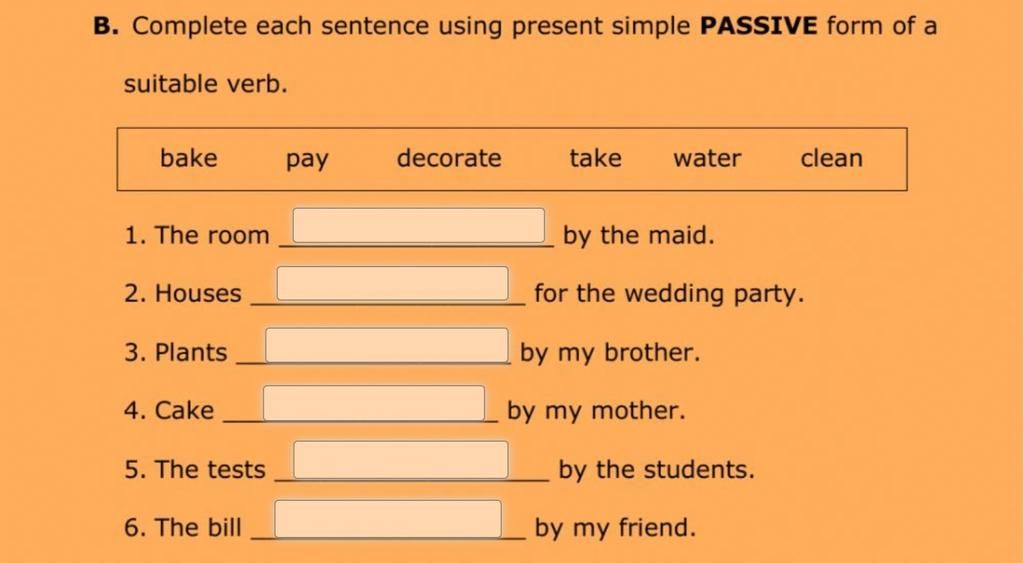The width and height of the screenshot is (1024, 563).
Task: Select the word "clean" in the word bank
Action: (832, 158)
